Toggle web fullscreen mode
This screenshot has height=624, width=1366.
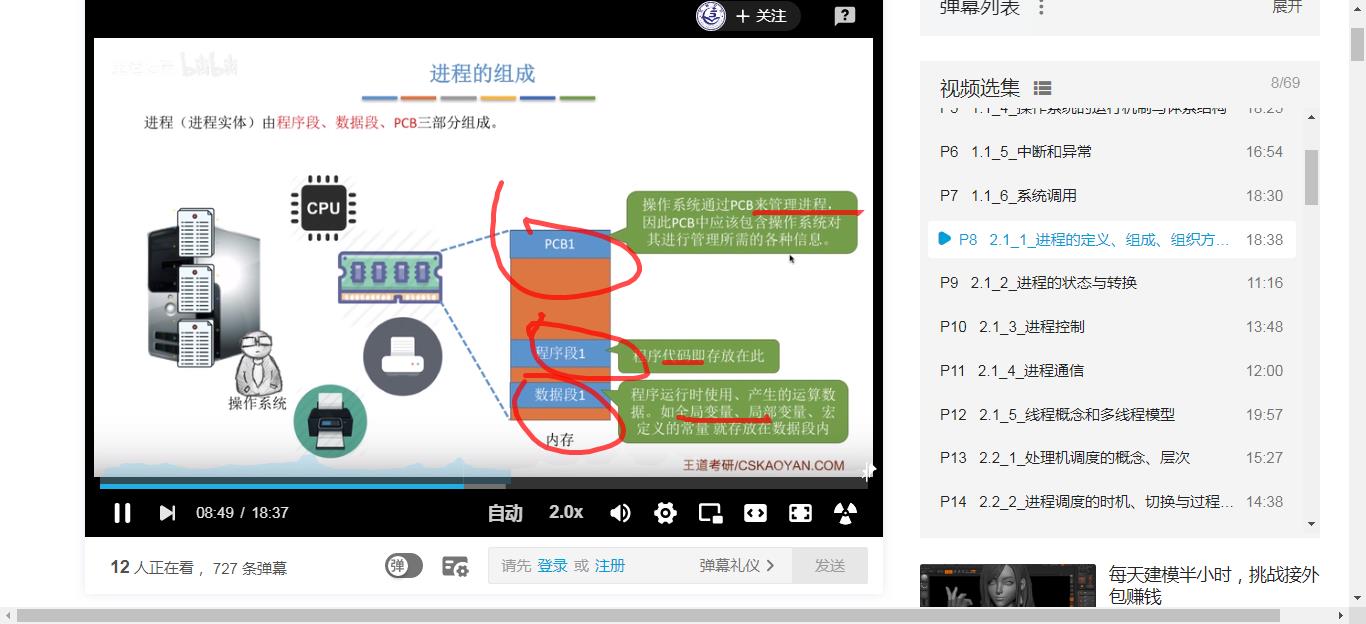800,513
